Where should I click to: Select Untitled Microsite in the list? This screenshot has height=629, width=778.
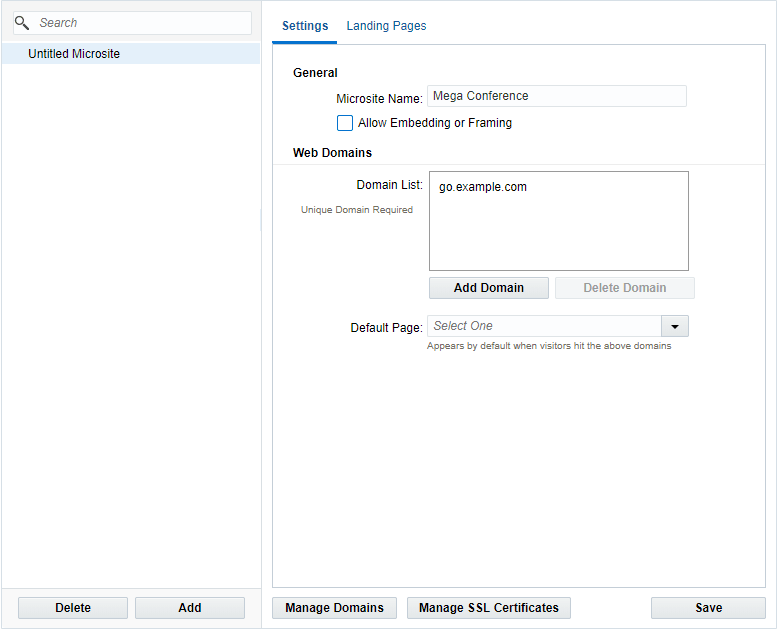pyautogui.click(x=131, y=54)
